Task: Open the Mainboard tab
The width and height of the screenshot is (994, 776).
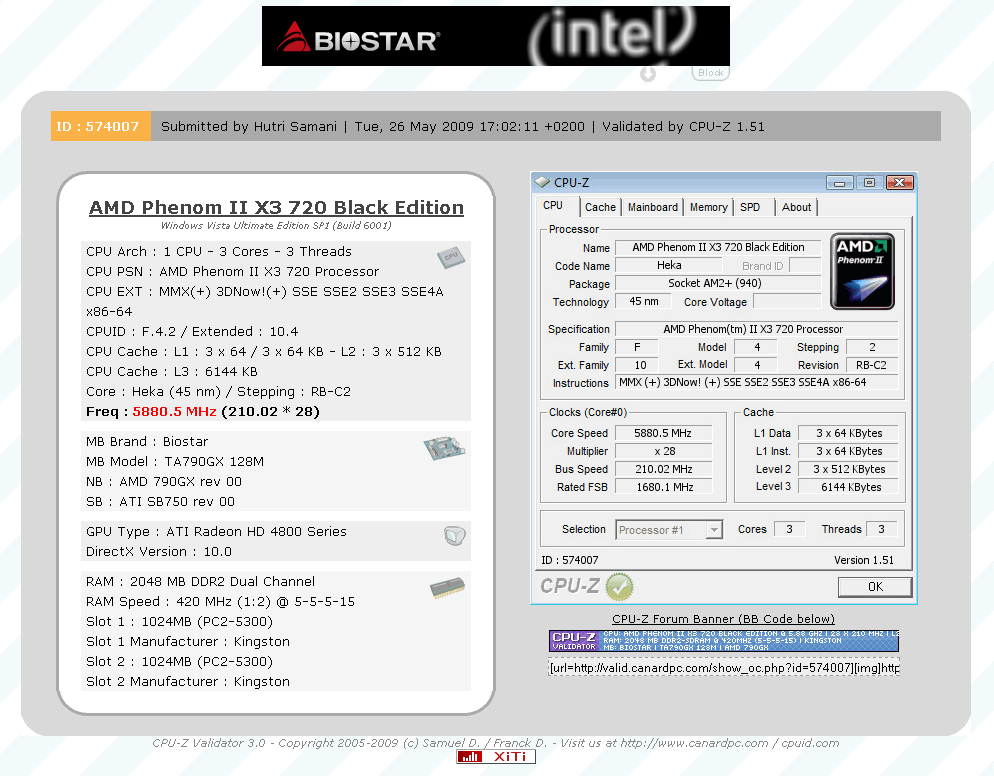Action: coord(652,207)
